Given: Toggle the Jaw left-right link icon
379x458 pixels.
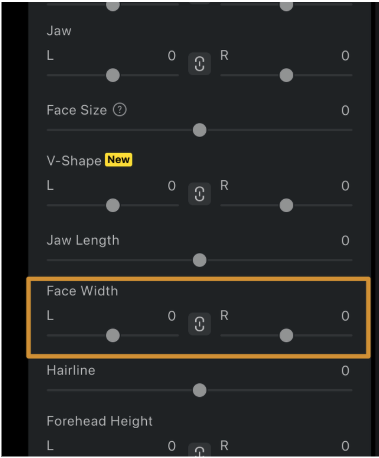Looking at the screenshot, I should pyautogui.click(x=199, y=64).
